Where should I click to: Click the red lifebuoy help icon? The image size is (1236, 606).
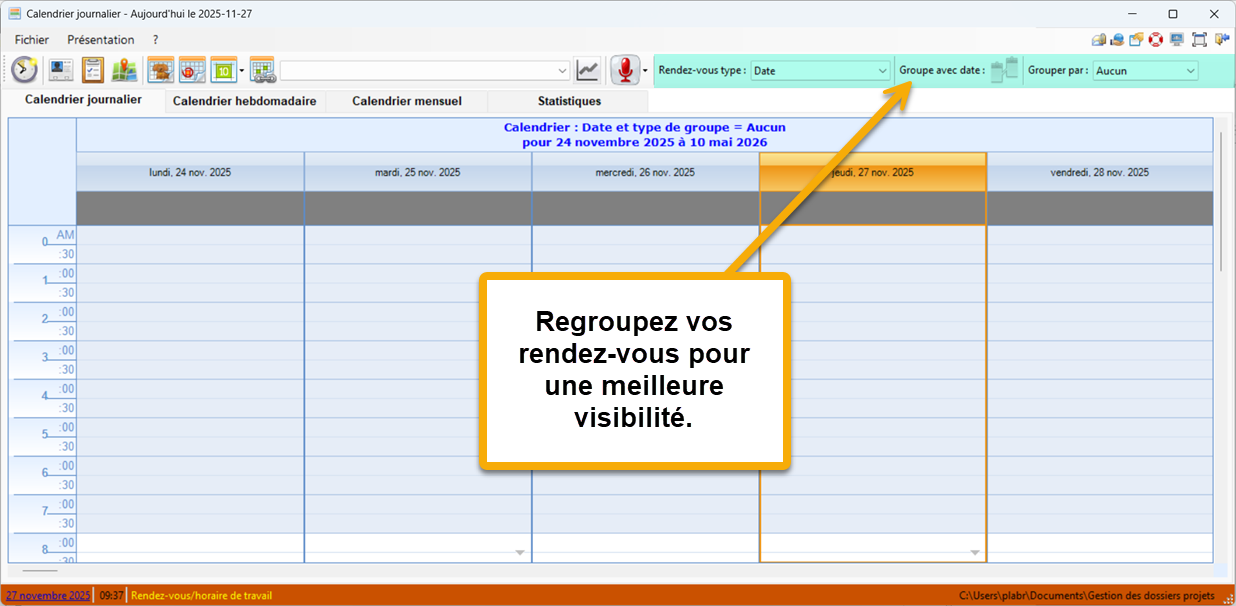[x=1155, y=40]
